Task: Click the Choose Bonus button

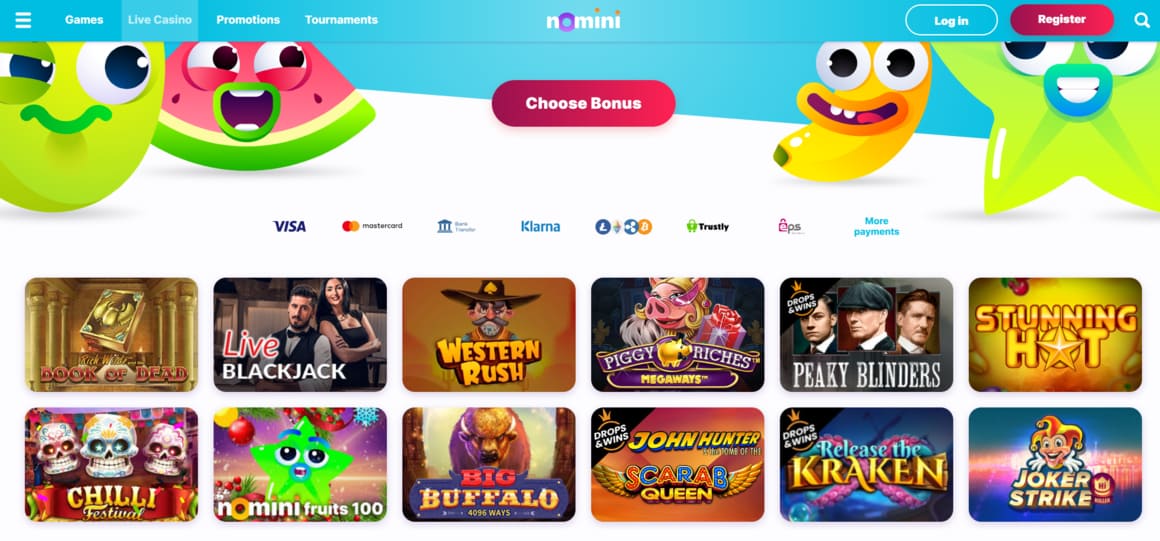Action: click(583, 103)
